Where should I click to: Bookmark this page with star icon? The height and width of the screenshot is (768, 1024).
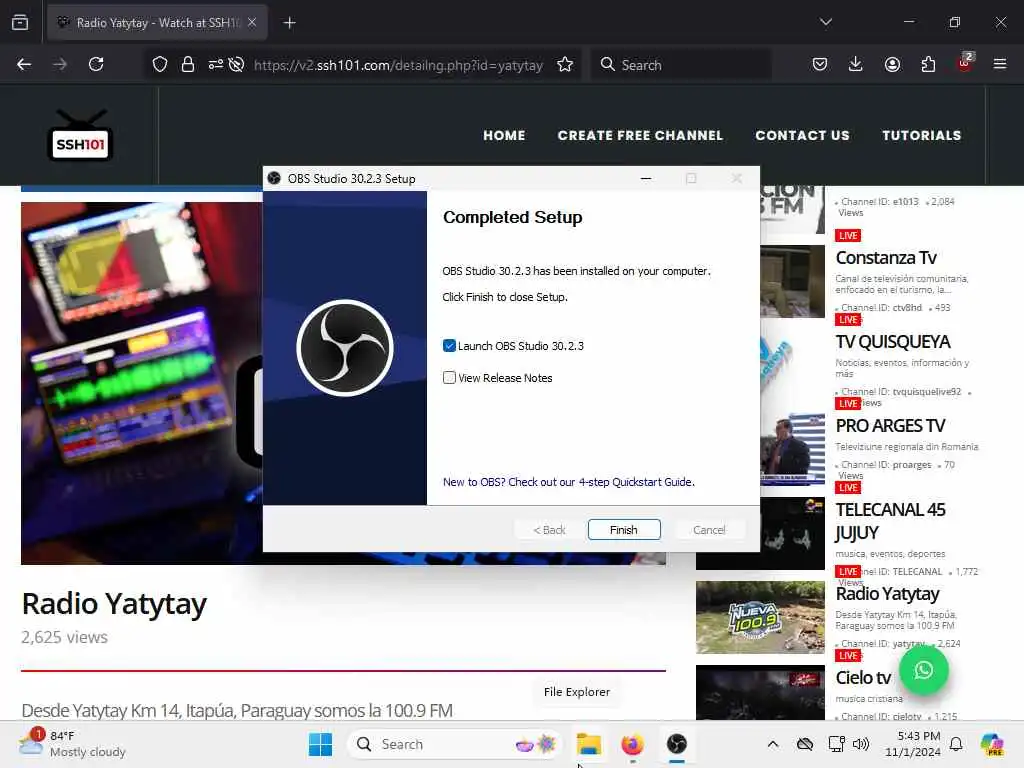(x=565, y=64)
